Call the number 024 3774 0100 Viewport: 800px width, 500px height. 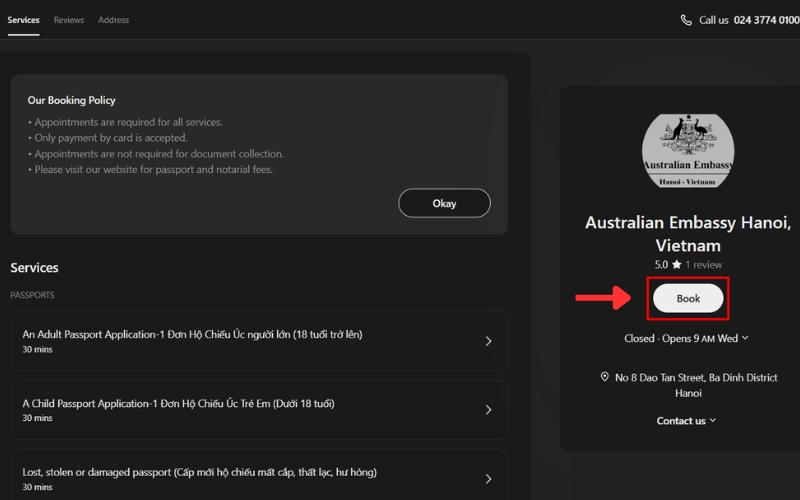[x=766, y=20]
